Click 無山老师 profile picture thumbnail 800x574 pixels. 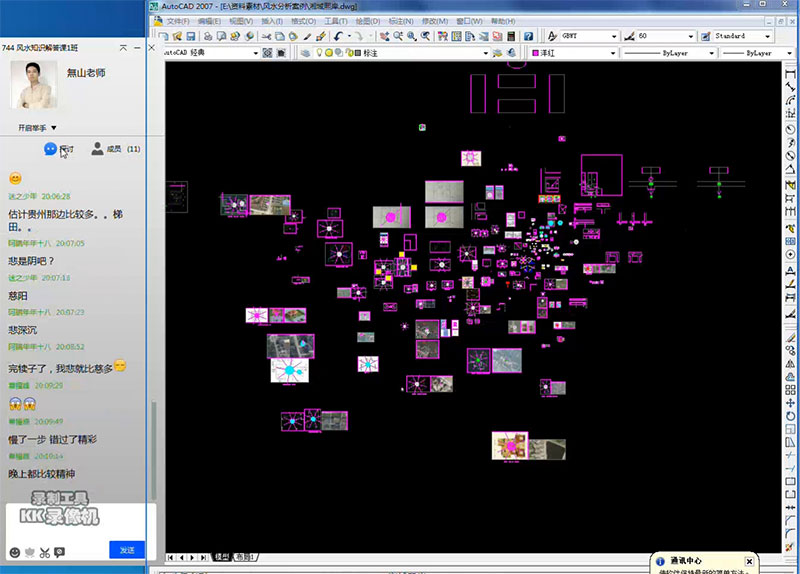tap(34, 85)
